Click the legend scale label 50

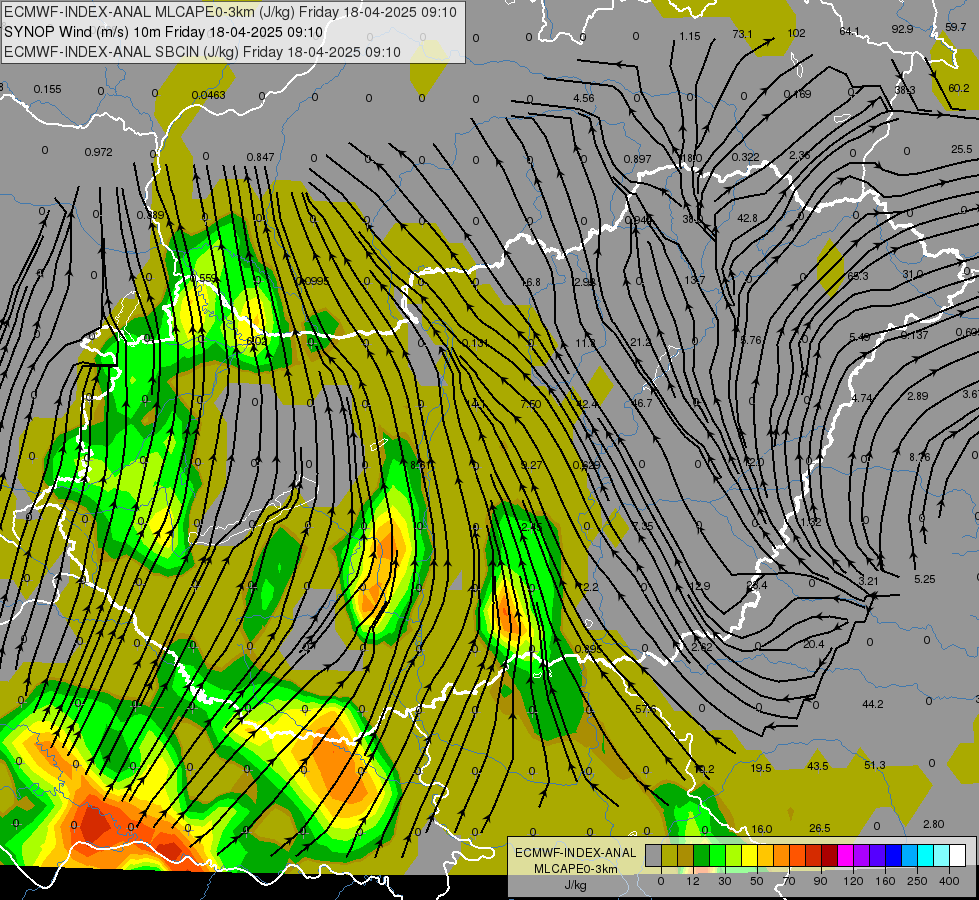point(757,881)
